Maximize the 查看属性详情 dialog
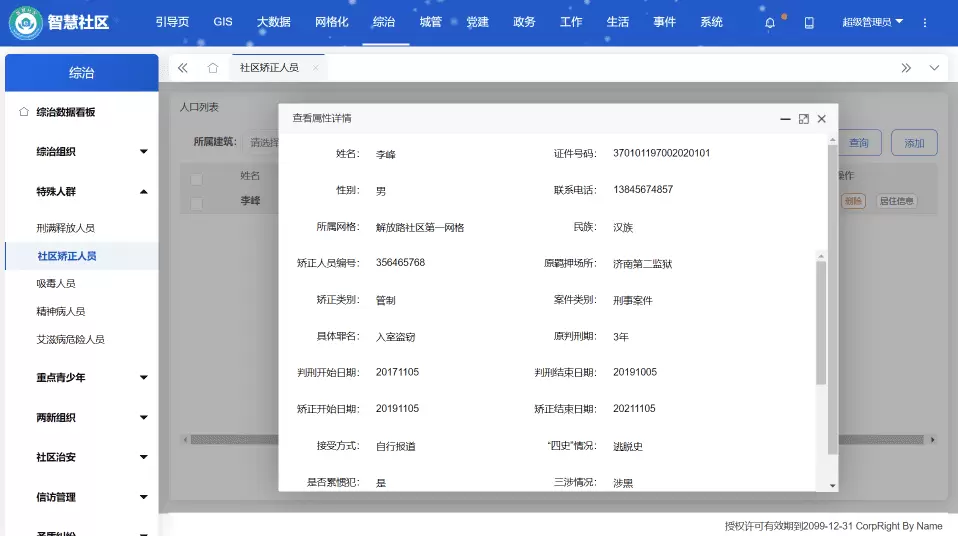 click(803, 118)
